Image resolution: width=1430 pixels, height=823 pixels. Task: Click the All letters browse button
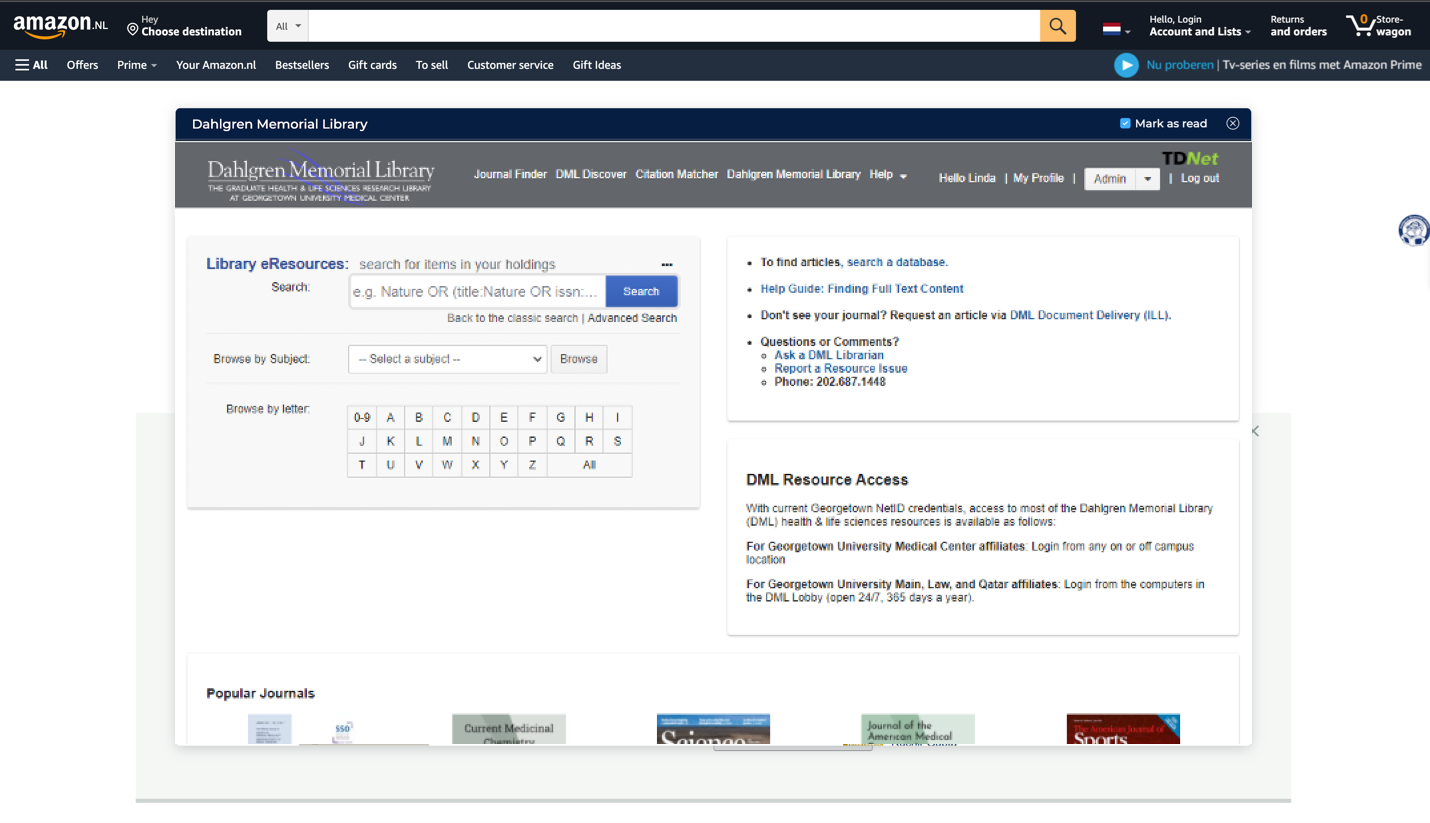tap(589, 465)
